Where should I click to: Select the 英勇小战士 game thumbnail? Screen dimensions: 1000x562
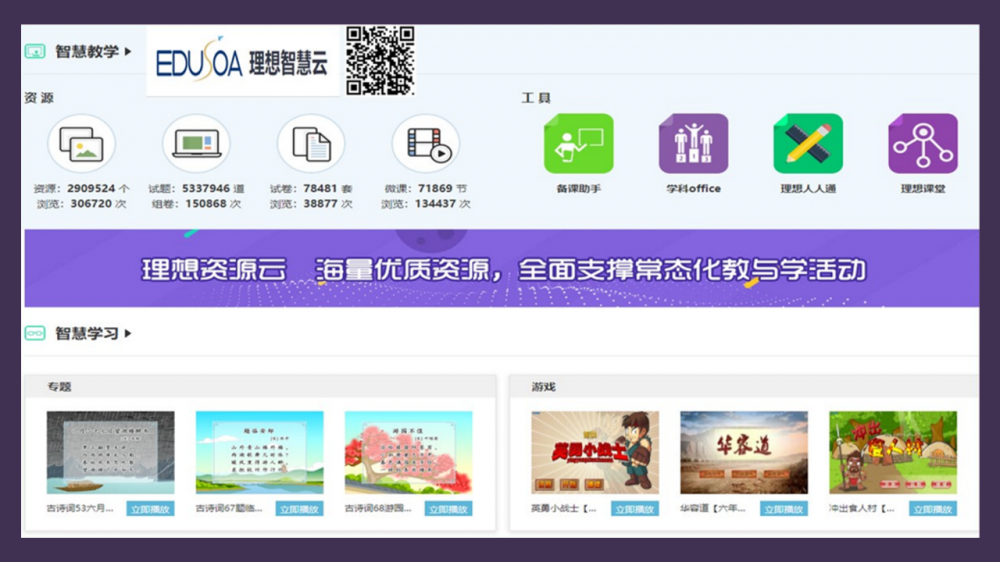[x=594, y=452]
